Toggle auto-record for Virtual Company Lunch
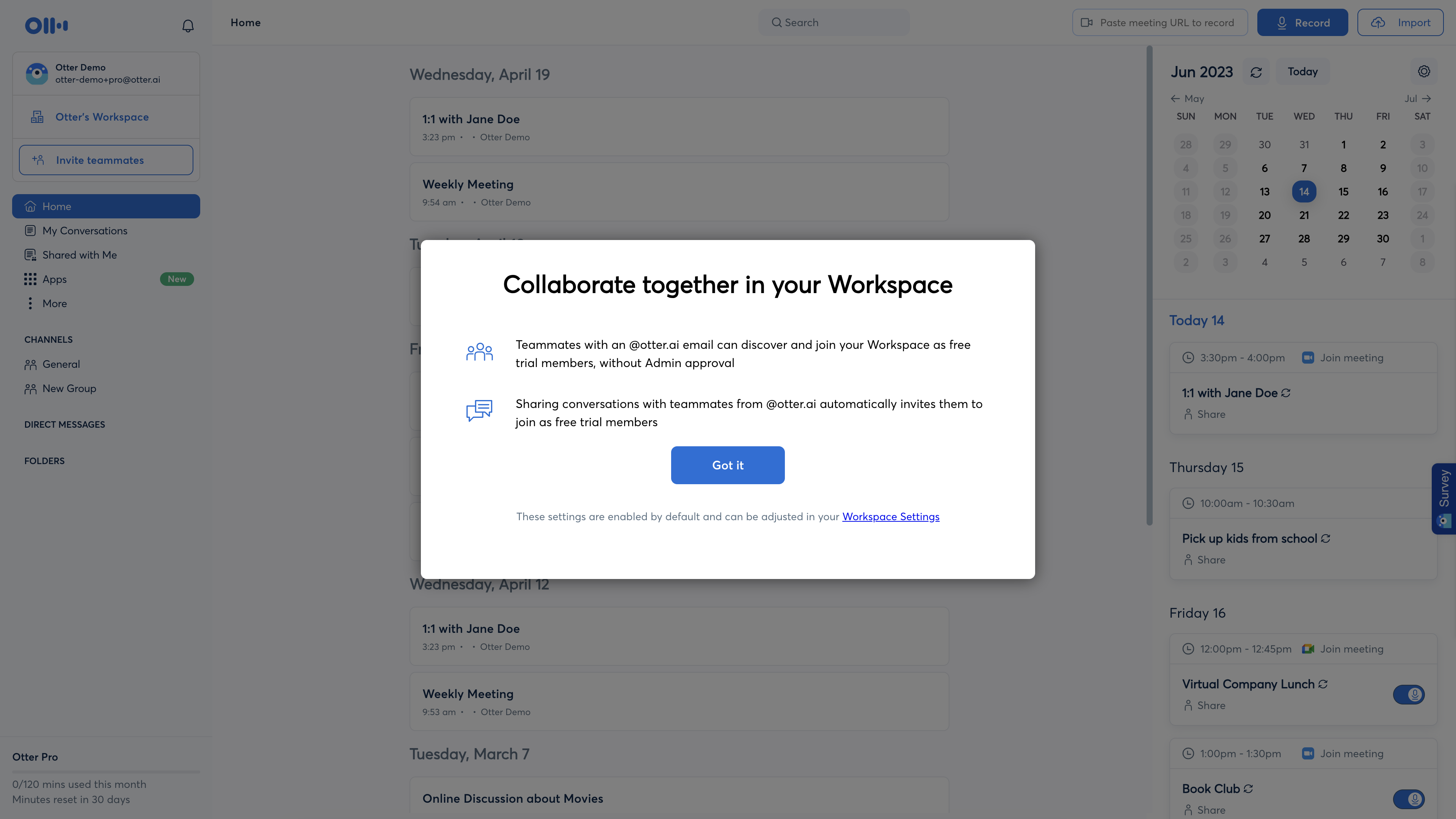Viewport: 1456px width, 819px height. click(x=1409, y=695)
